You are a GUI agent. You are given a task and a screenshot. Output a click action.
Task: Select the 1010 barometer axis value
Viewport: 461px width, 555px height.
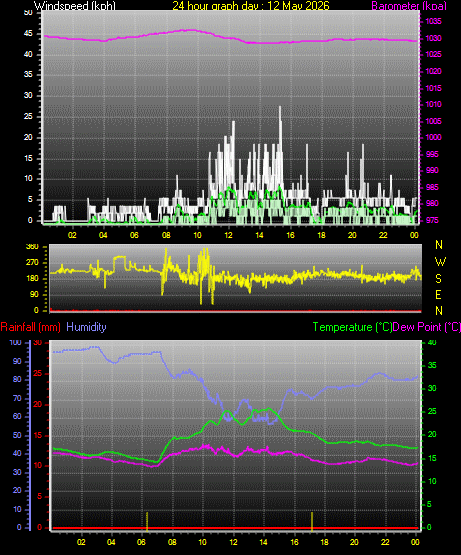(433, 104)
